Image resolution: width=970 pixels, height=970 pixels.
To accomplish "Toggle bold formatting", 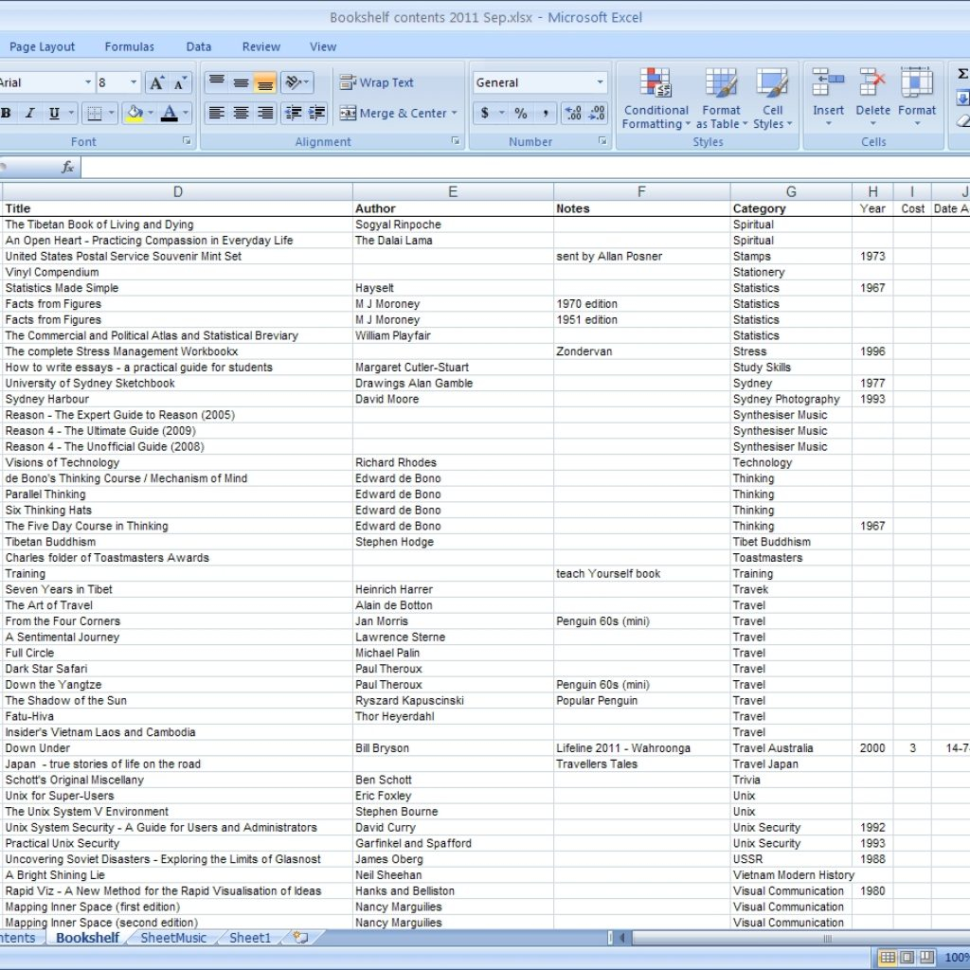I will [x=6, y=113].
